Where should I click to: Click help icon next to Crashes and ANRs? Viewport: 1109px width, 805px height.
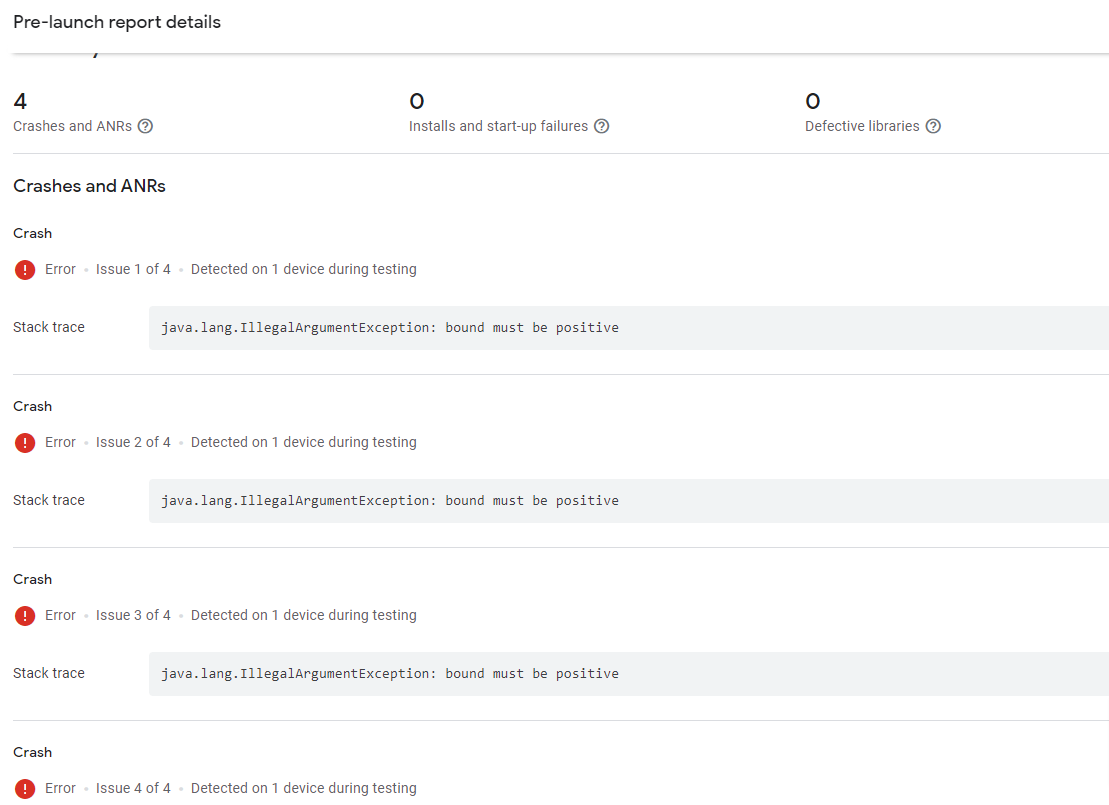(x=145, y=126)
